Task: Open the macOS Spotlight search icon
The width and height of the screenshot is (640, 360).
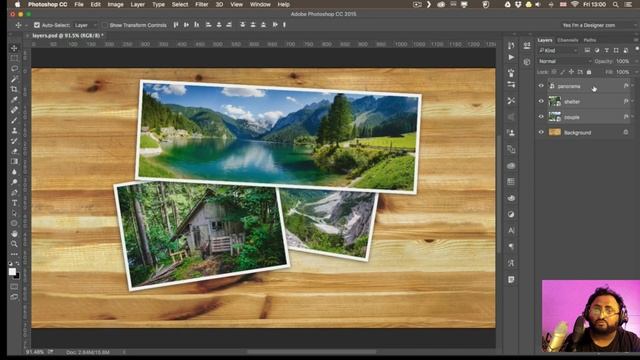Action: coord(615,4)
